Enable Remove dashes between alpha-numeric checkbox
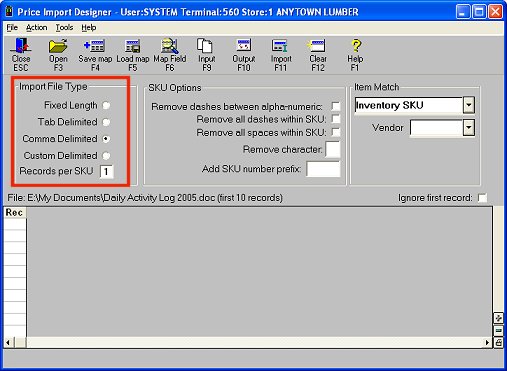Screen dimensions: 507x371 point(336,106)
